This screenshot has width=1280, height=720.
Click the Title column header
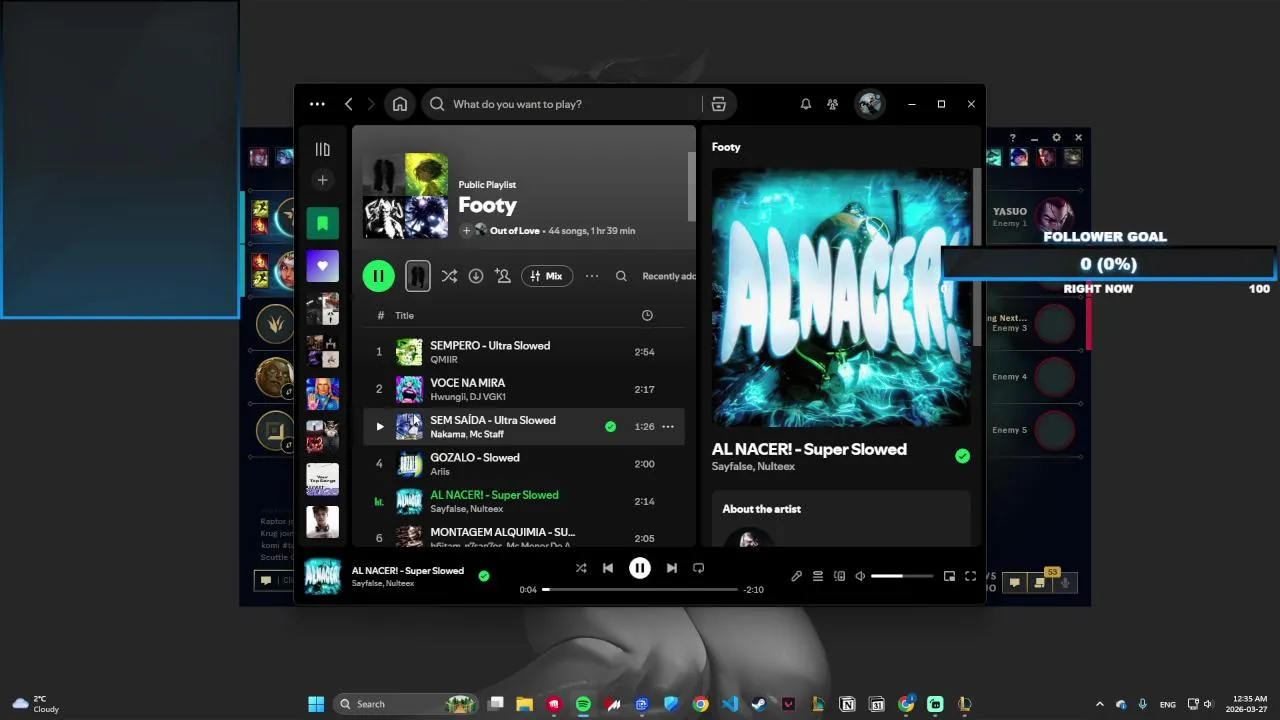tap(404, 315)
